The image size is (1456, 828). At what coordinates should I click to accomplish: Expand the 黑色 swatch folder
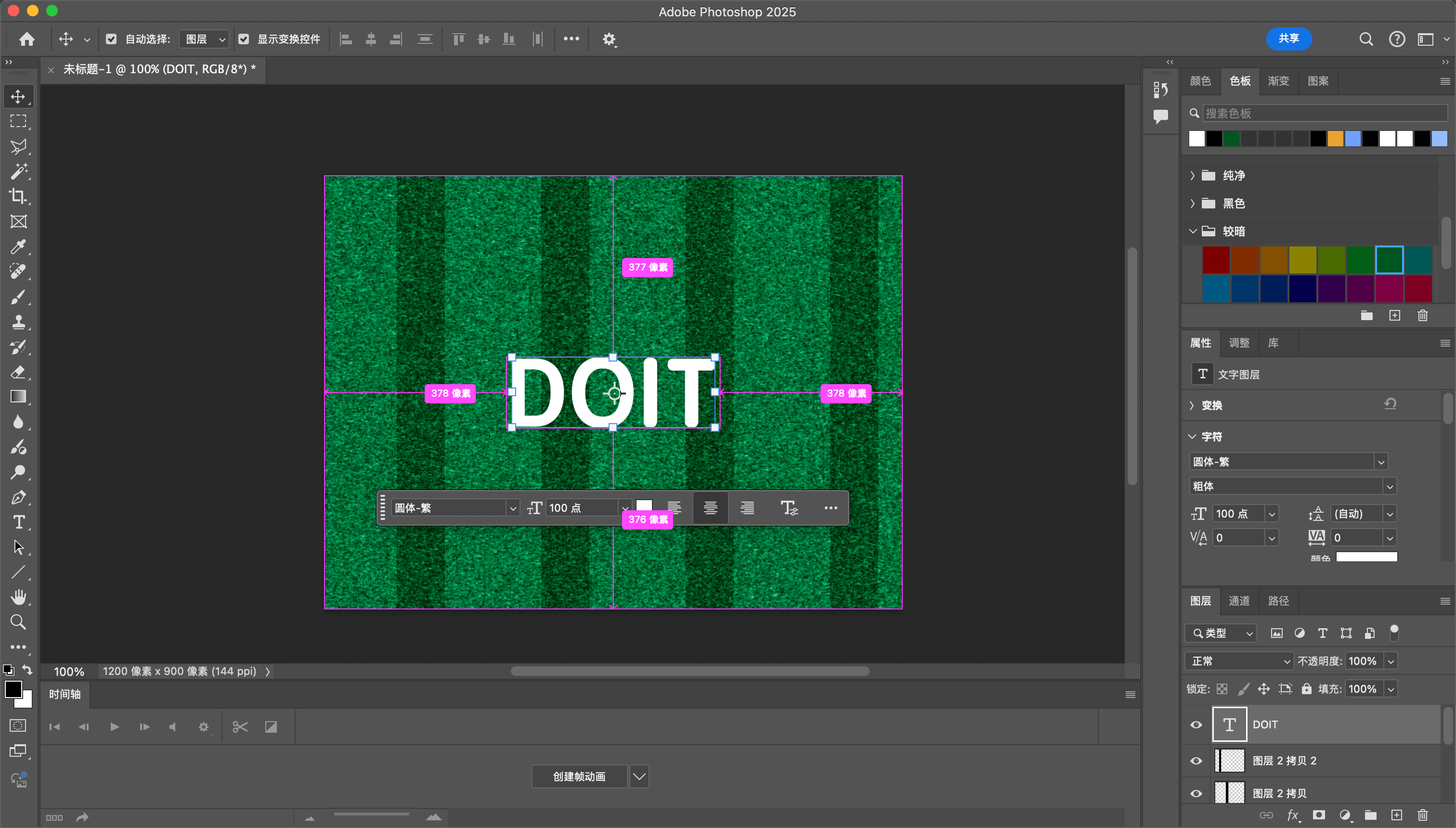tap(1193, 204)
